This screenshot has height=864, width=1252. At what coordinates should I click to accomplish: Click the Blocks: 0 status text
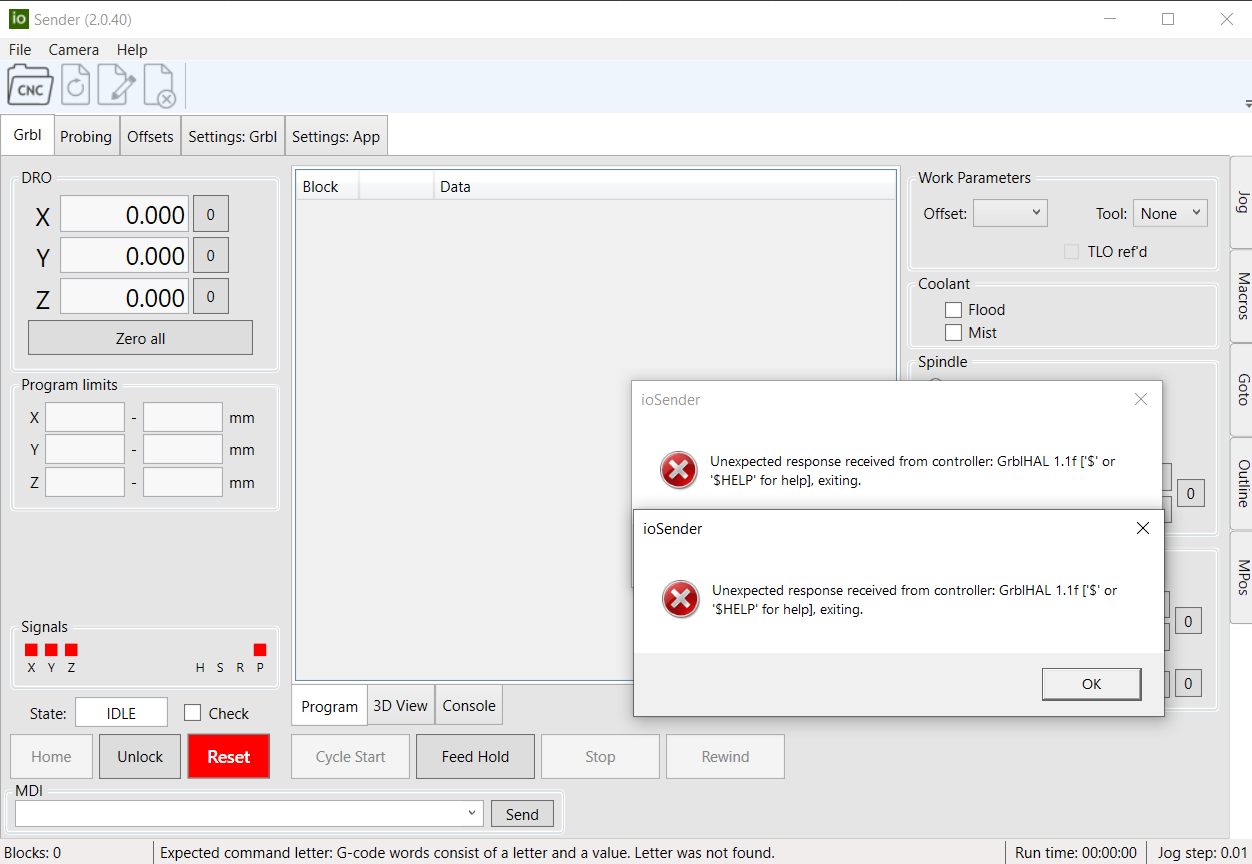pyautogui.click(x=33, y=853)
